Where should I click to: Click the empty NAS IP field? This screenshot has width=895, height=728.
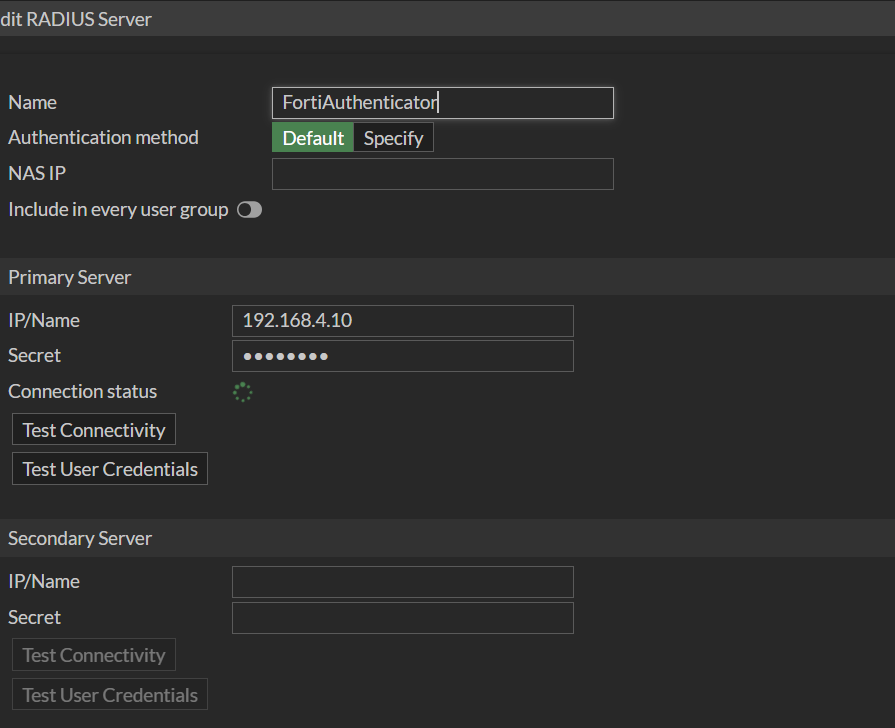click(x=442, y=174)
